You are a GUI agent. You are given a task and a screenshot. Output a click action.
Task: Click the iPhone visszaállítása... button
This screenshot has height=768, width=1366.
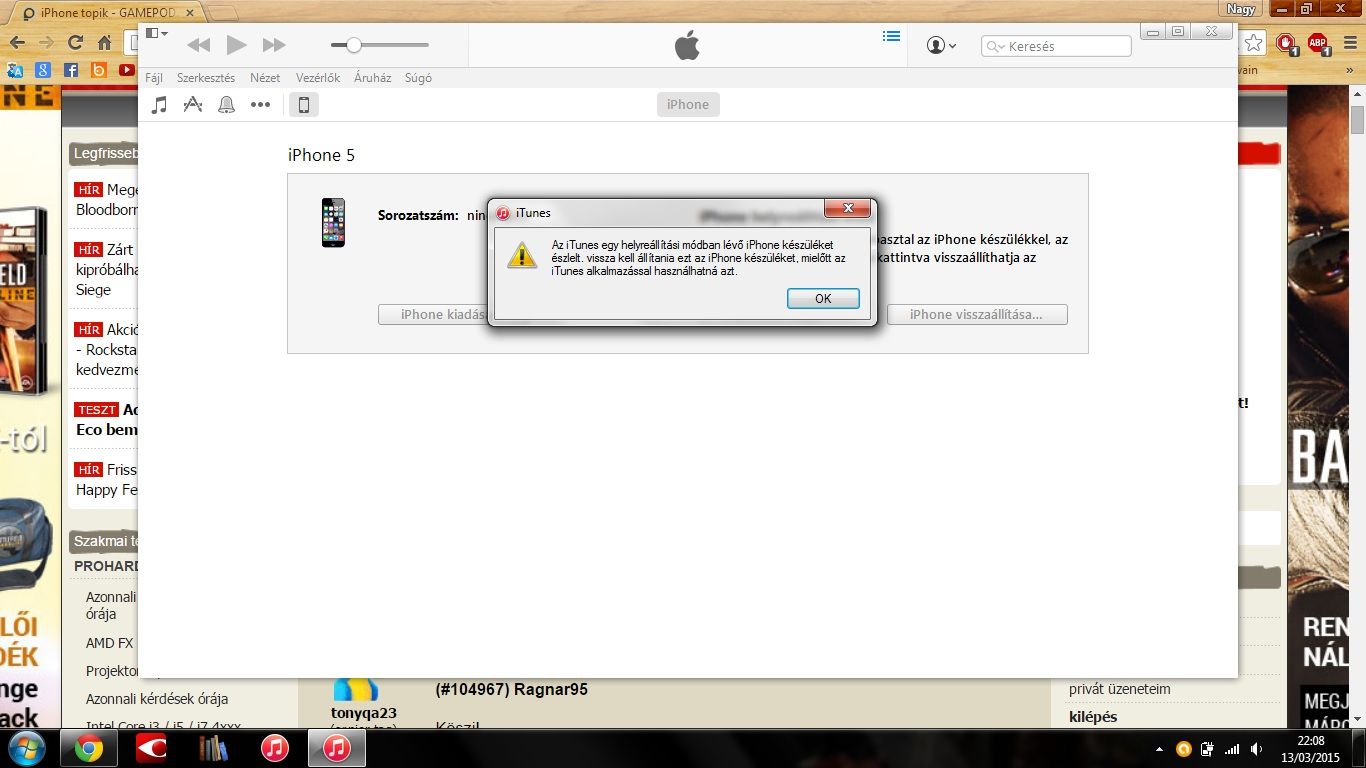[x=977, y=314]
